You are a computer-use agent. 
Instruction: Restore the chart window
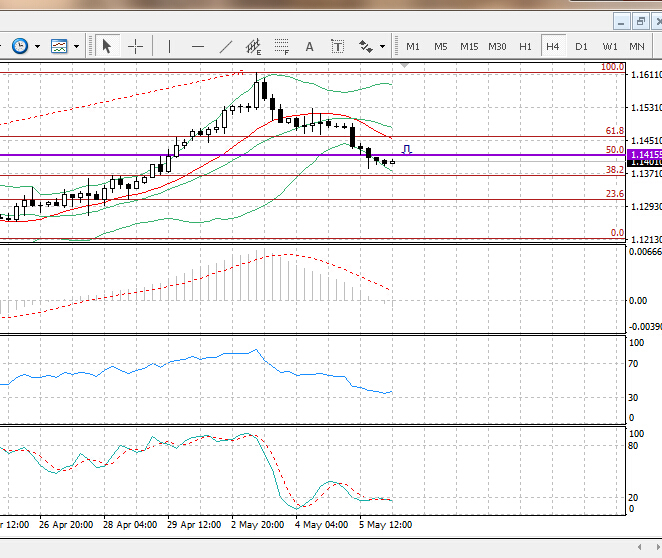(x=641, y=22)
